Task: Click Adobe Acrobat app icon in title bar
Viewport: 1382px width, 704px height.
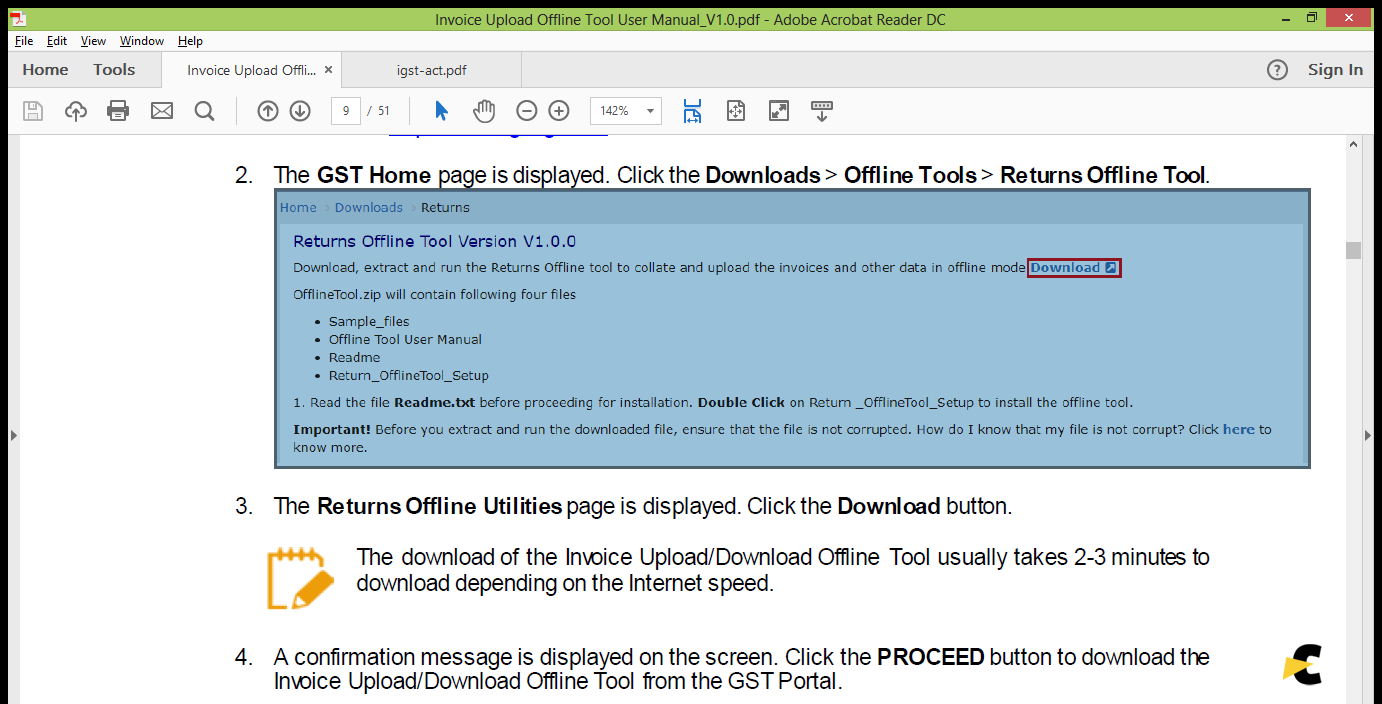Action: pyautogui.click(x=18, y=19)
